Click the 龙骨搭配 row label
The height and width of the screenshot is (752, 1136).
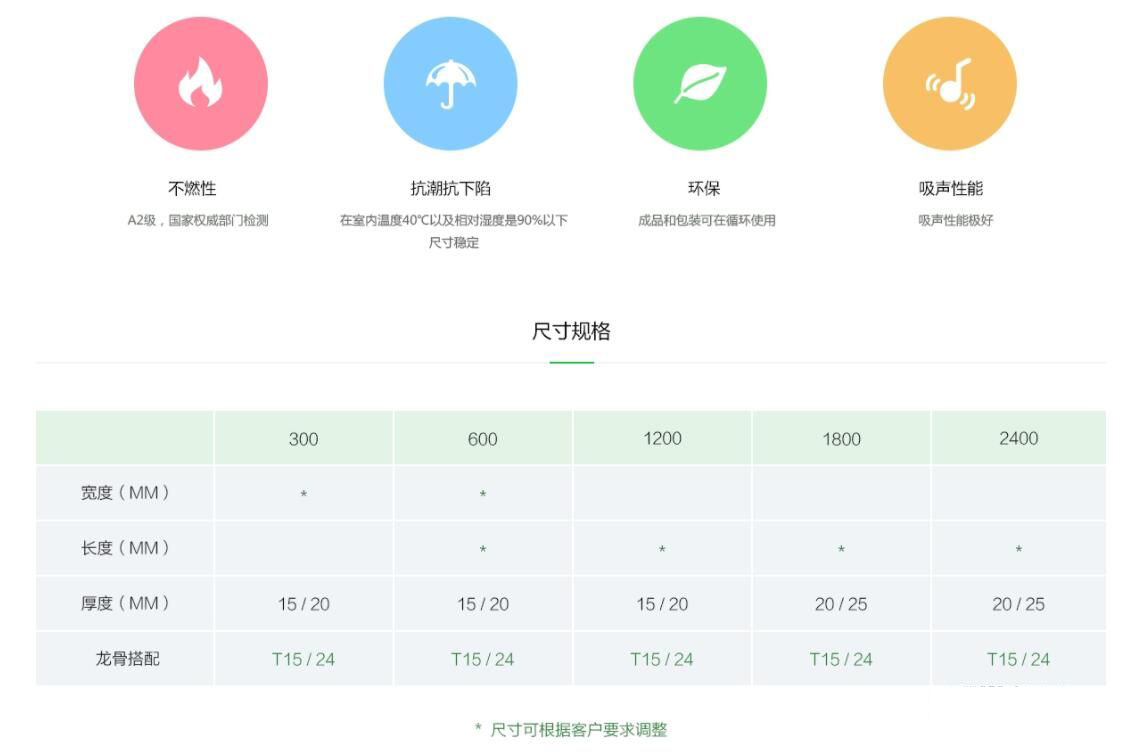click(127, 659)
